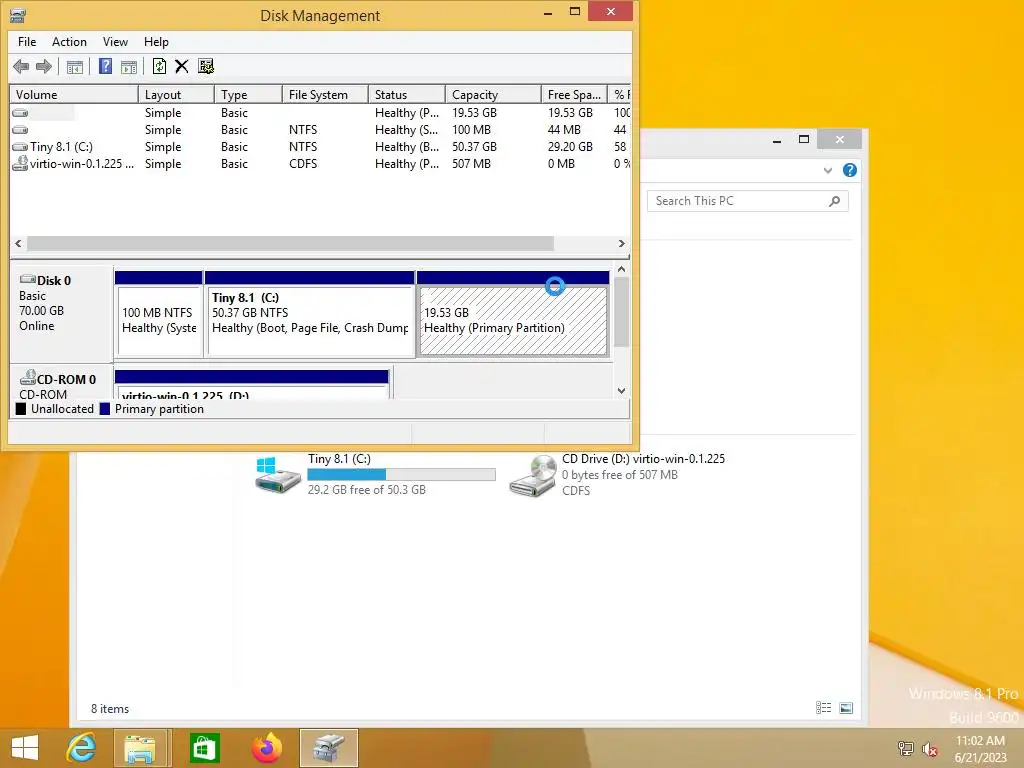Select the unnamed 100 MB volume icon

coord(20,130)
